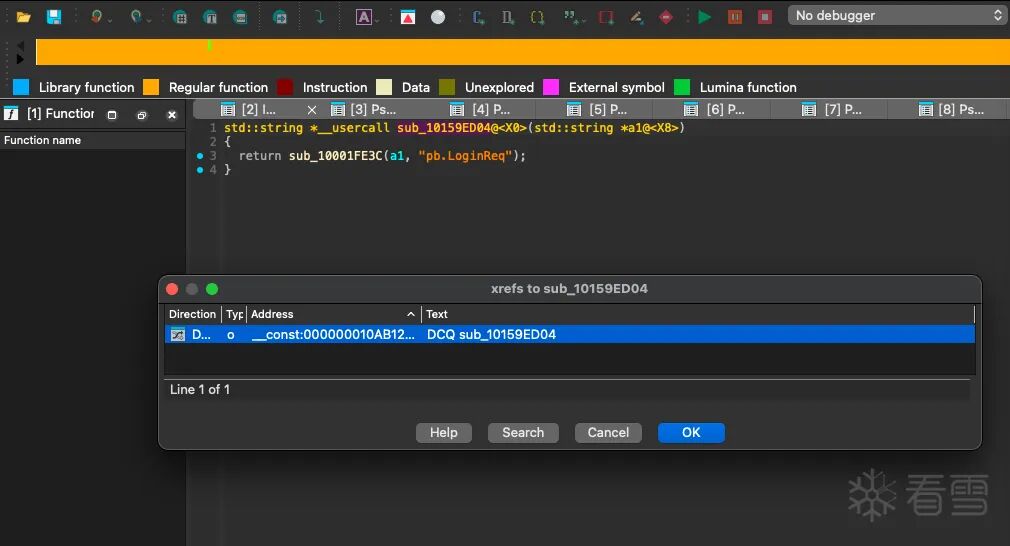
Task: Close the Functions panel
Action: 171,115
